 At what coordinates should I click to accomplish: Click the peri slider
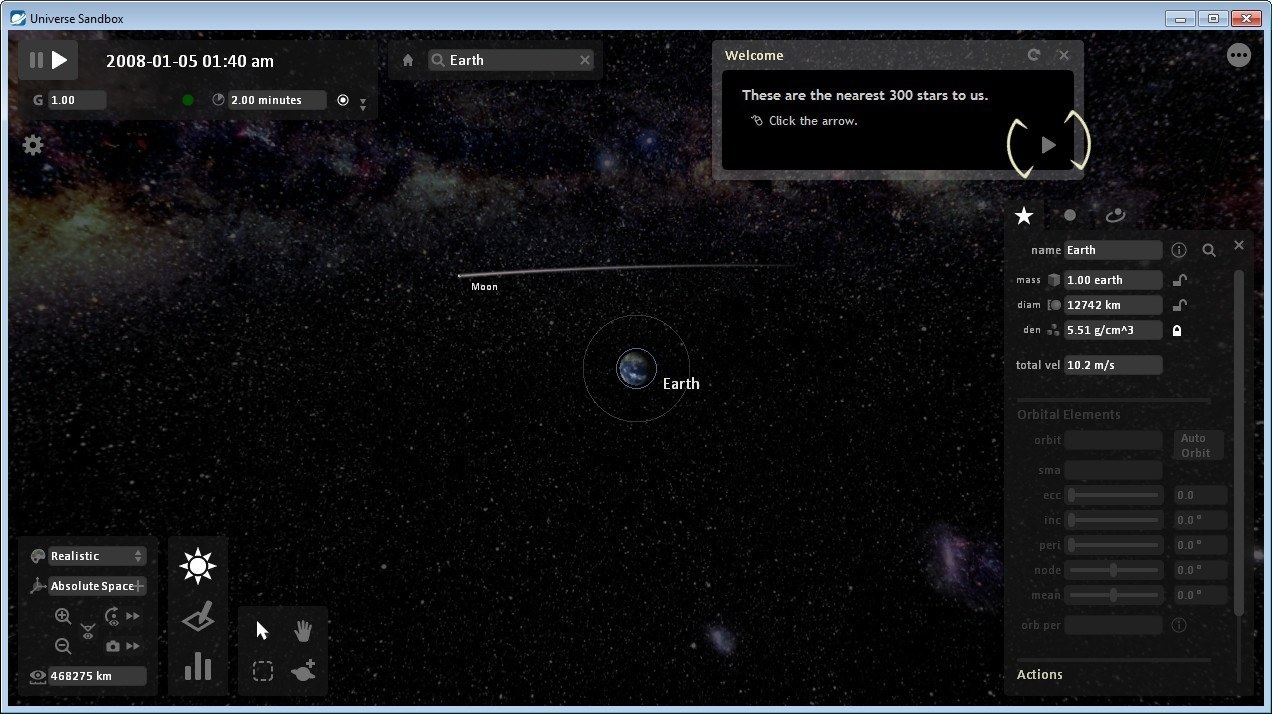[x=1113, y=545]
